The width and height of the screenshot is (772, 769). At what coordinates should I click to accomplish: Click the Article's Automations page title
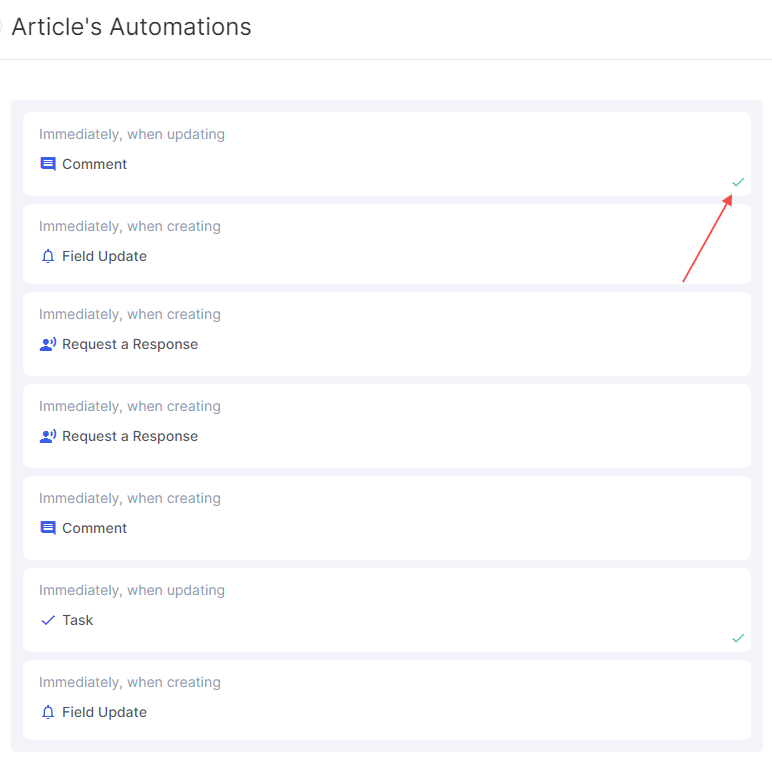tap(131, 27)
